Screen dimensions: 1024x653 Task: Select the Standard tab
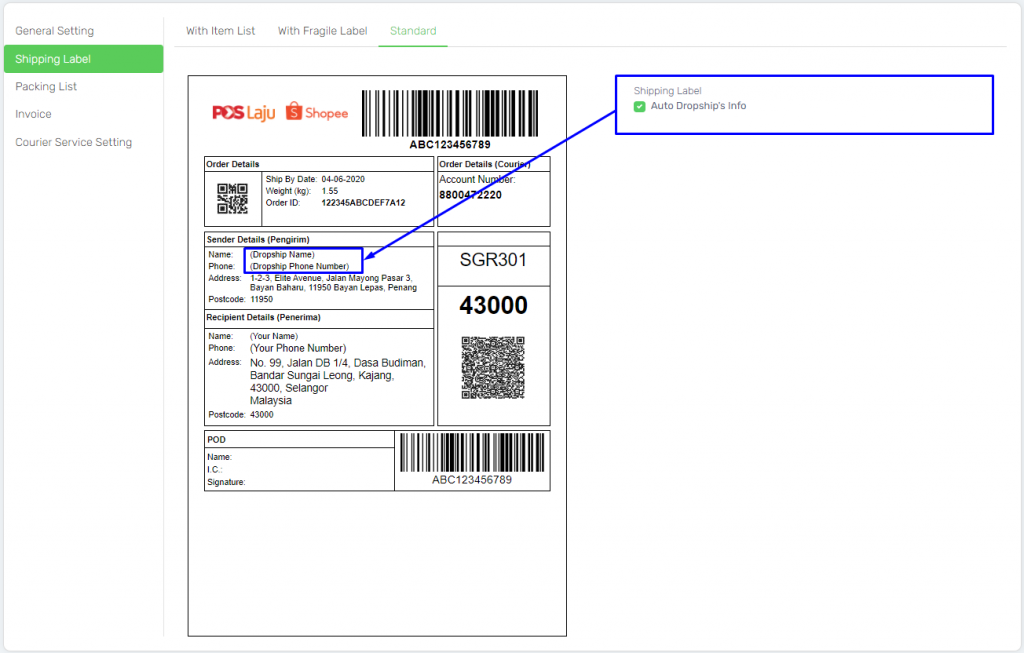click(x=412, y=31)
